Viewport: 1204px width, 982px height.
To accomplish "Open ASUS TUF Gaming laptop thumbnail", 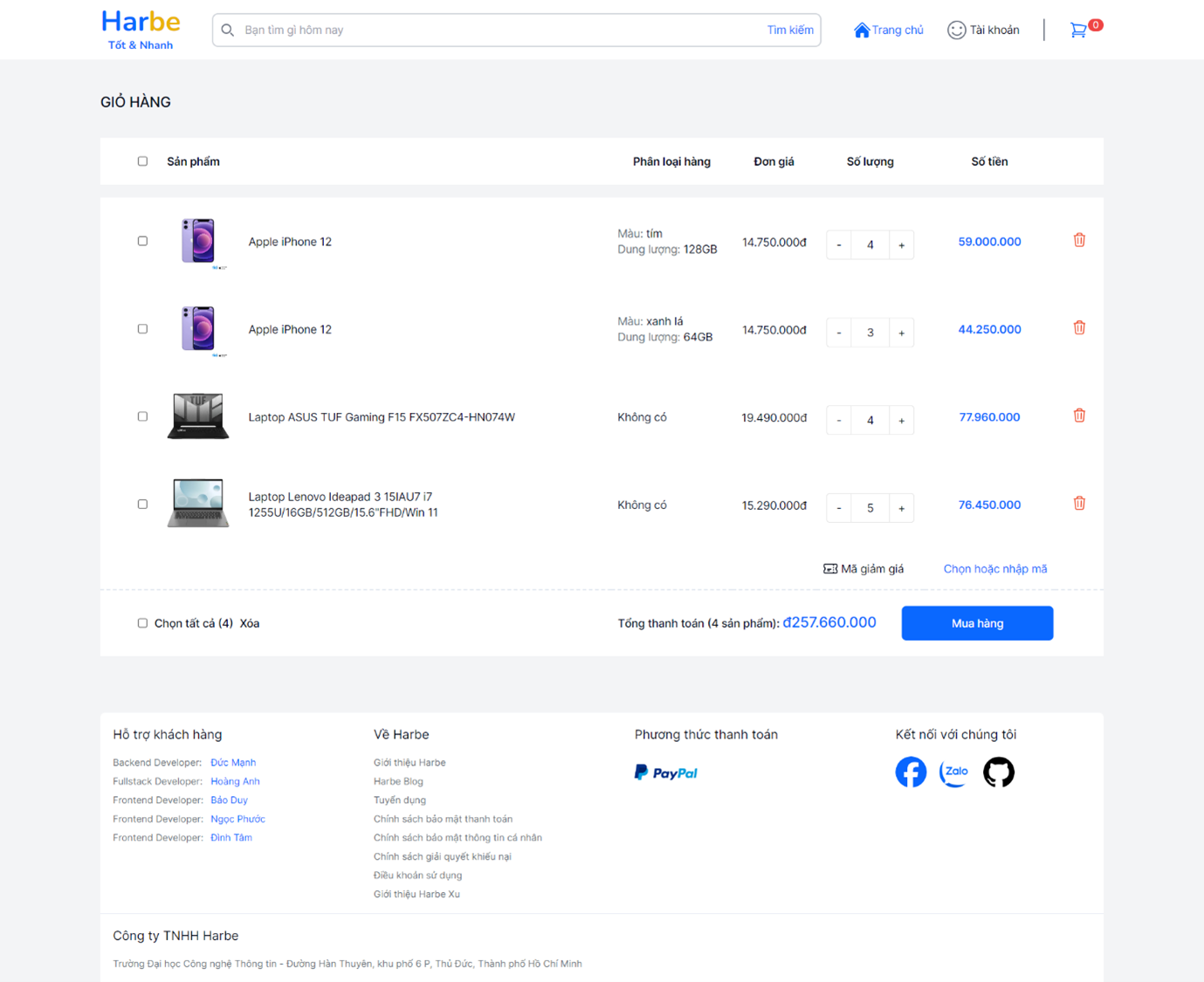I will pyautogui.click(x=198, y=416).
